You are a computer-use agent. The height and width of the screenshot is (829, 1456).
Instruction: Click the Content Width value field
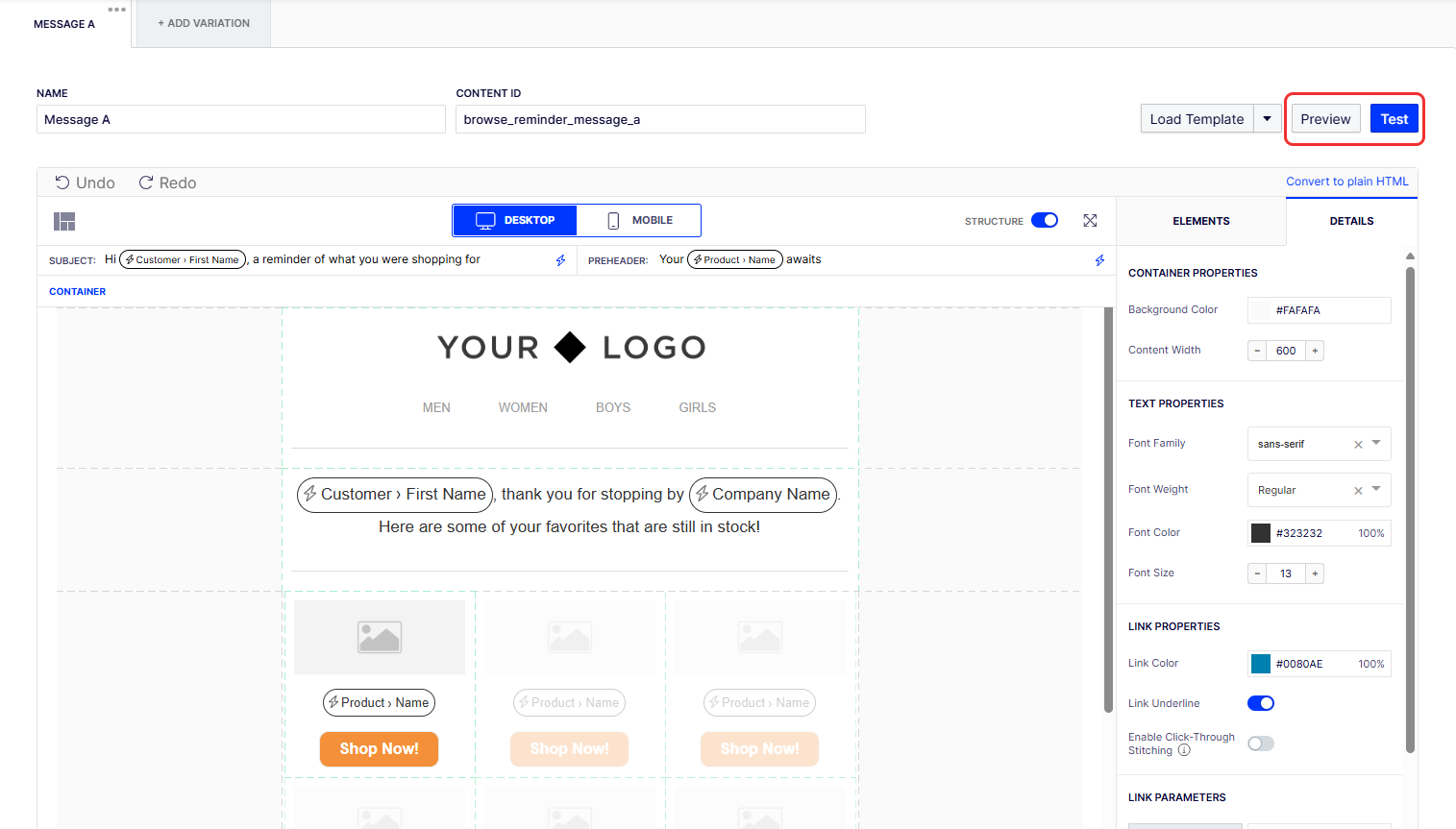click(1286, 351)
